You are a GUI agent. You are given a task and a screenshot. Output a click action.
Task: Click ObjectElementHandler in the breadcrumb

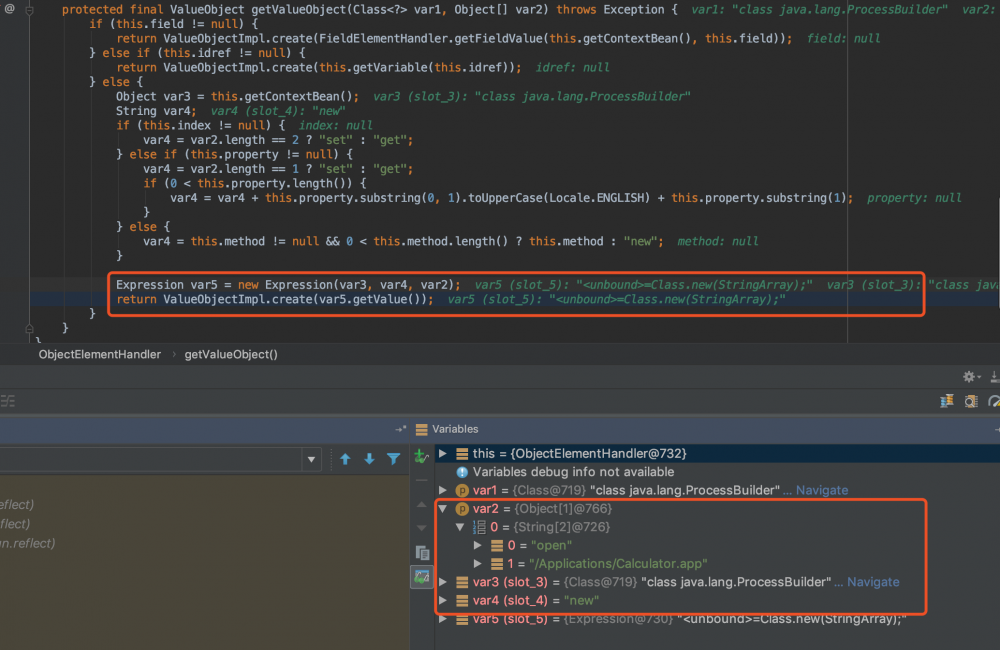coord(99,355)
